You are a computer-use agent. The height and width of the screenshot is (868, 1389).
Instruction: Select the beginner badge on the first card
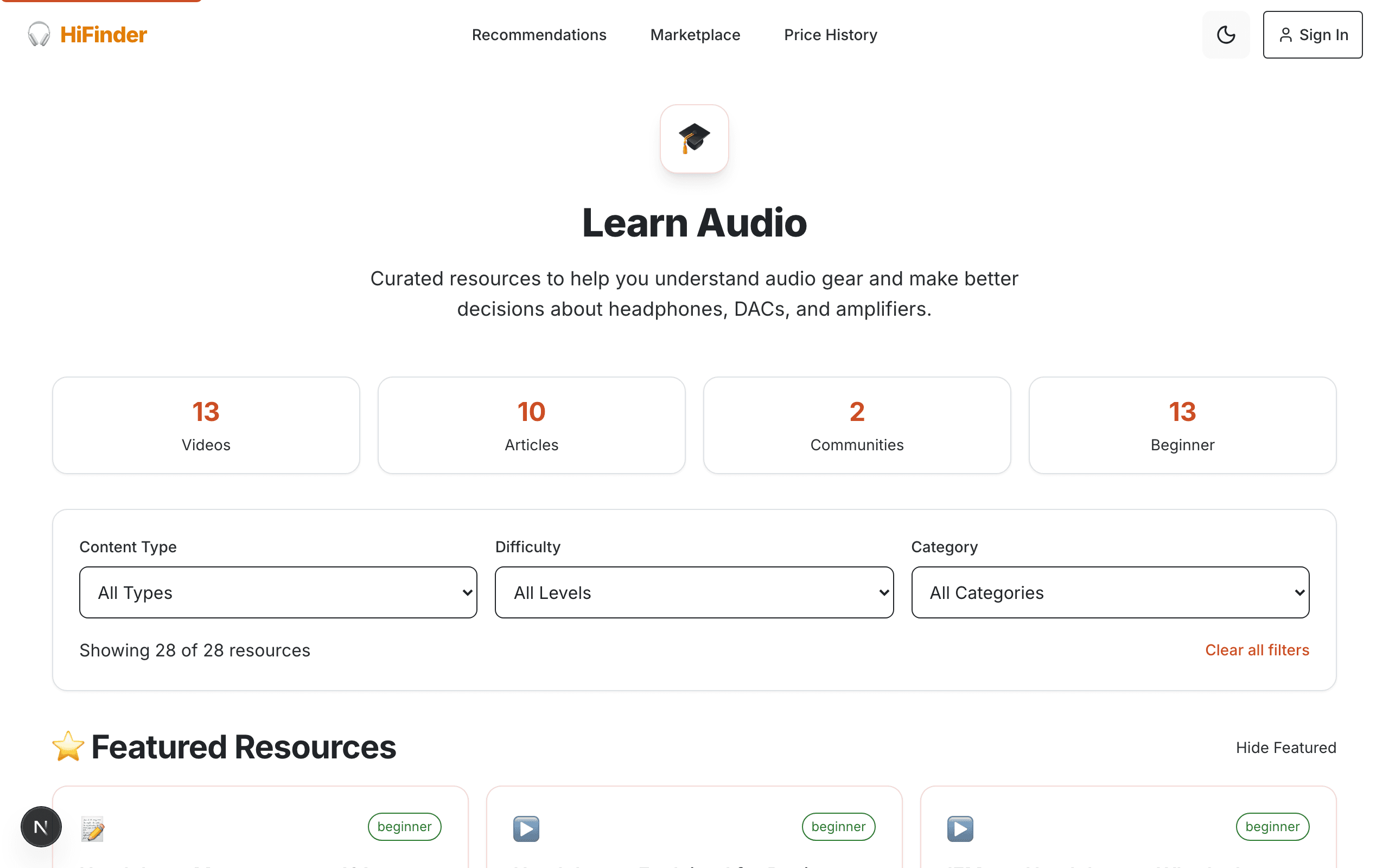point(404,827)
